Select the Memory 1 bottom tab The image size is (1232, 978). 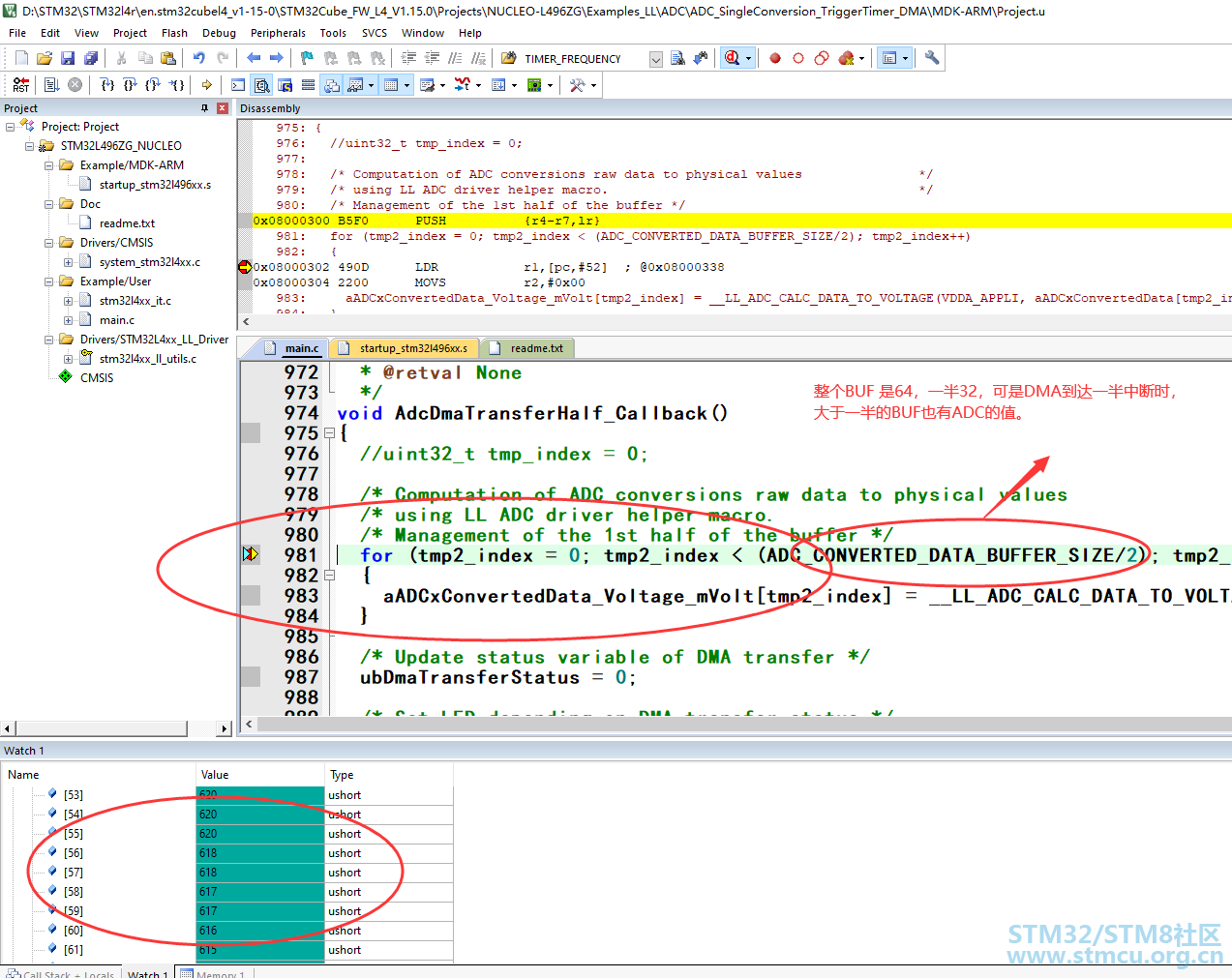coord(212,972)
